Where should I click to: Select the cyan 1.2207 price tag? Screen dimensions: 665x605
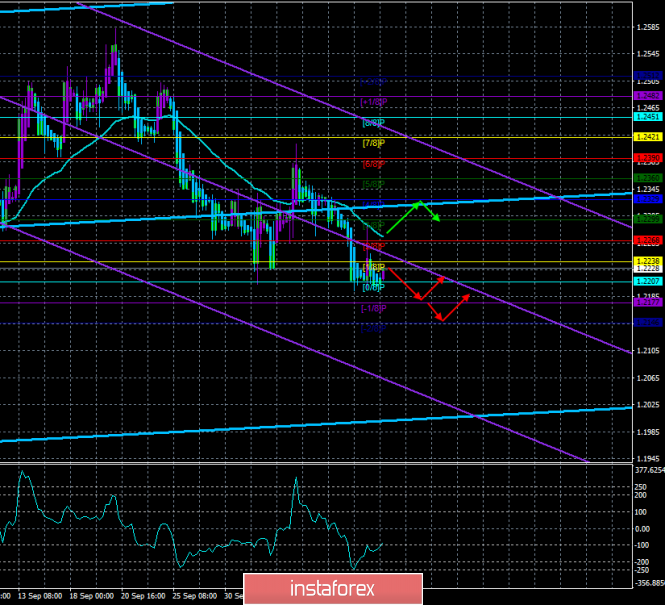[647, 282]
